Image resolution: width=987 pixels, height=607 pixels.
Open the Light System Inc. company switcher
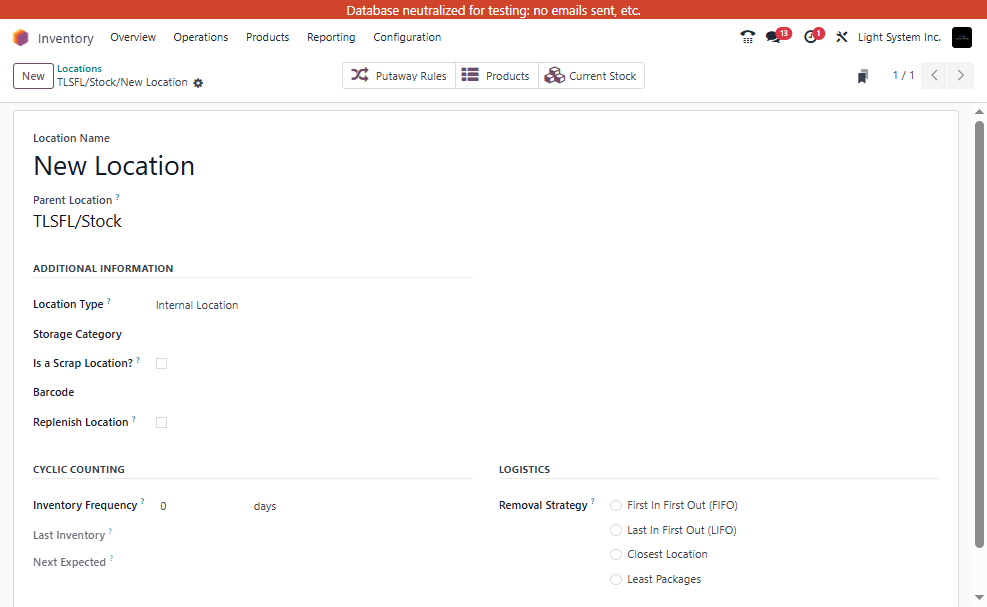click(899, 37)
